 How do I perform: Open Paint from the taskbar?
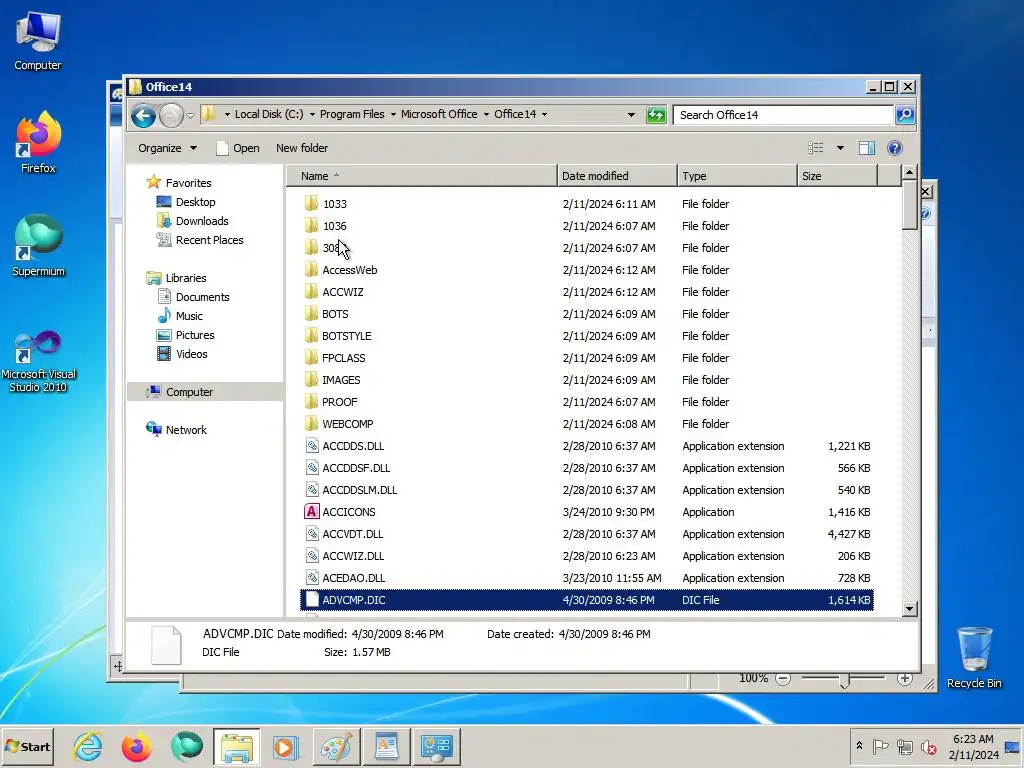coord(336,746)
